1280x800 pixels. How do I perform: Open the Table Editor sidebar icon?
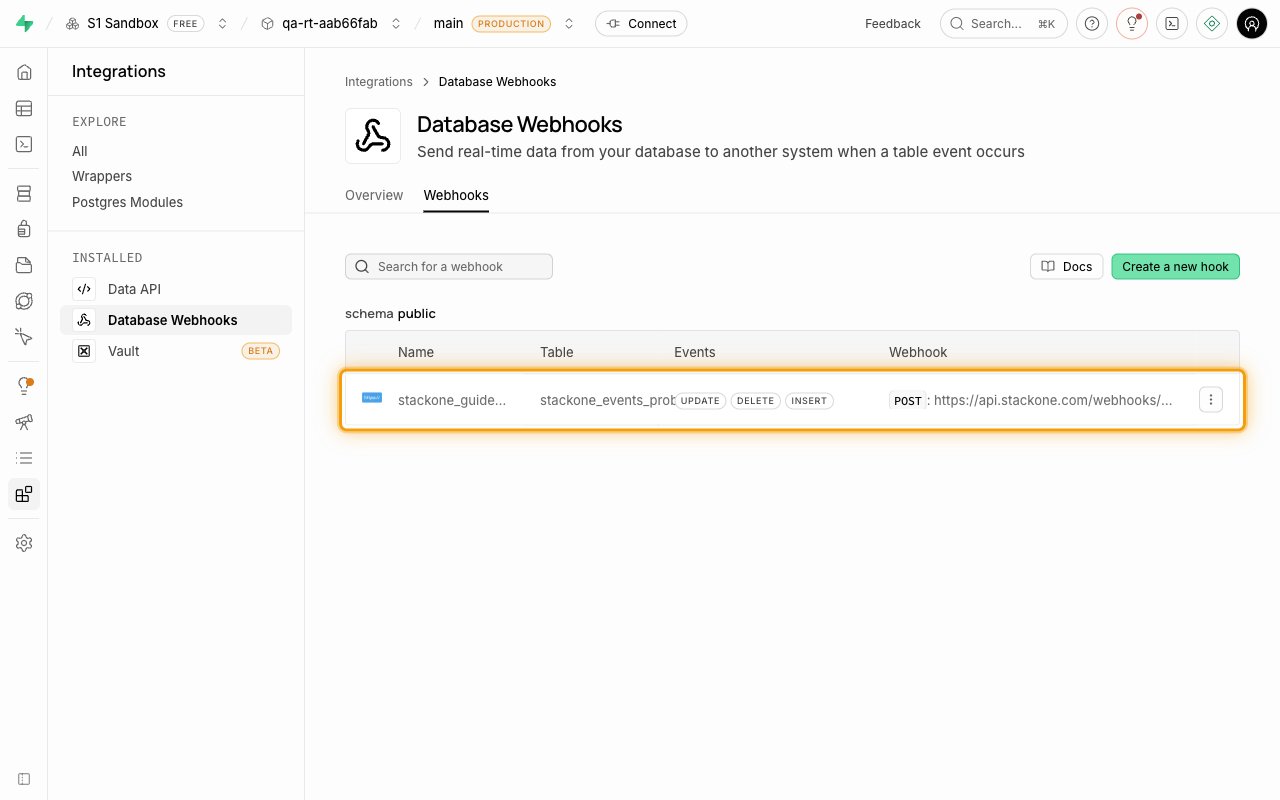[x=24, y=108]
